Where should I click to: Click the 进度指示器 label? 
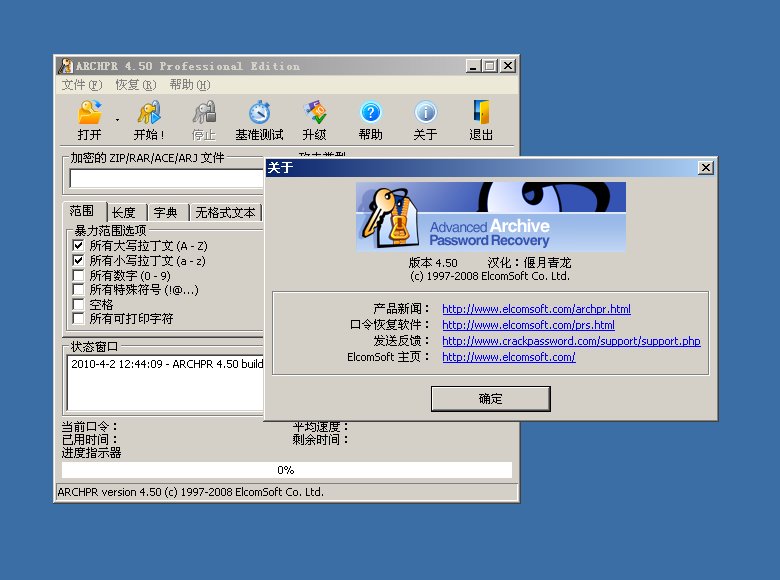click(x=91, y=453)
